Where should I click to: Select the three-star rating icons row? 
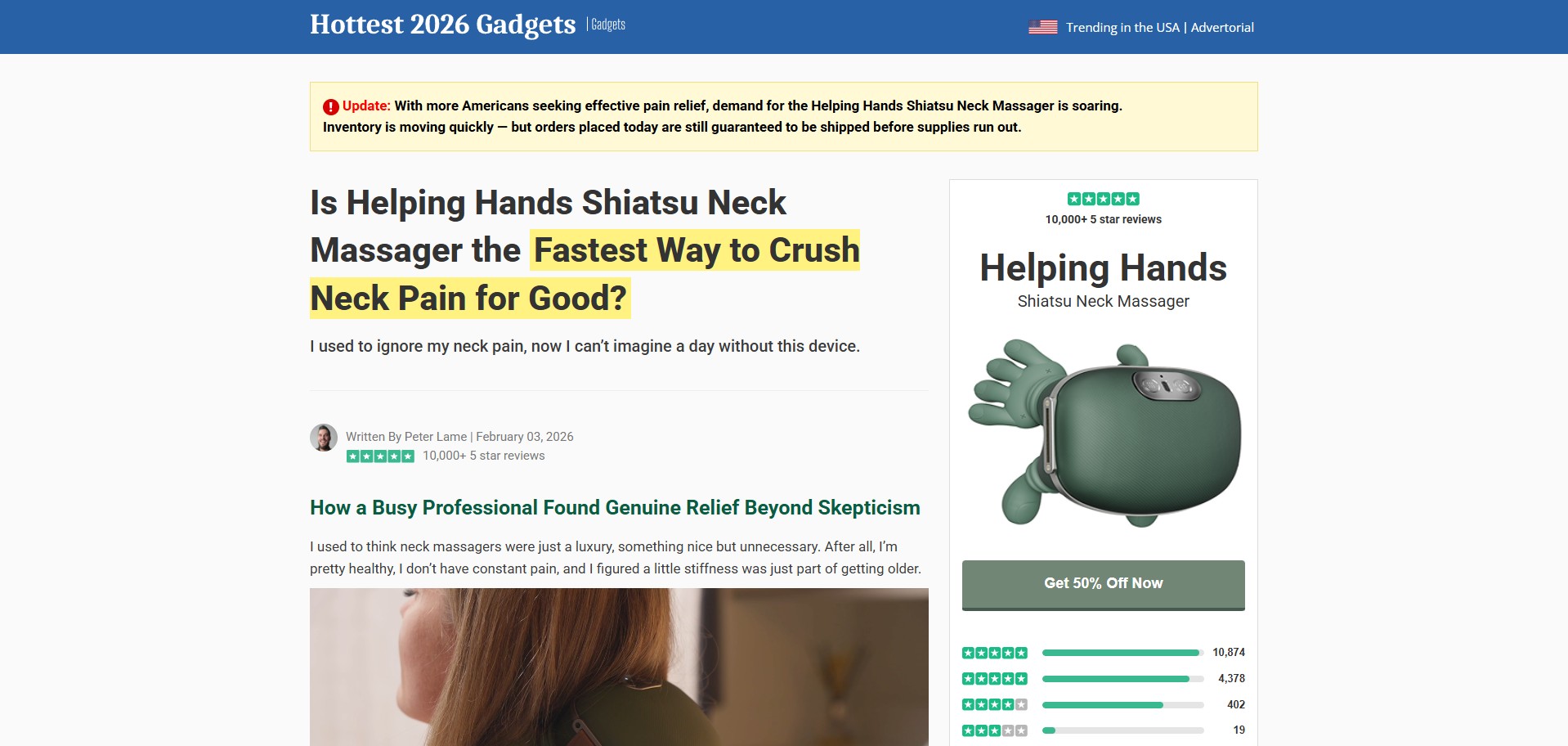coord(994,730)
